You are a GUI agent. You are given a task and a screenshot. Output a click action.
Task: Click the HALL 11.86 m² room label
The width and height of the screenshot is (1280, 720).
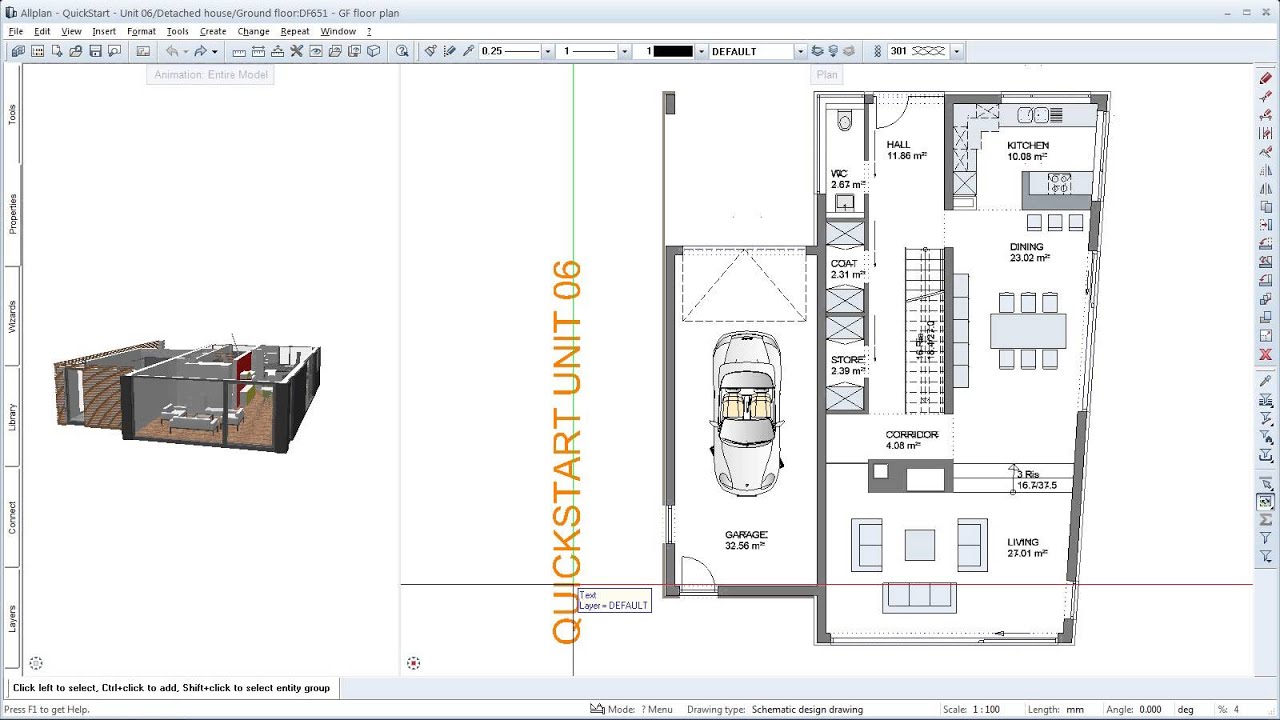click(905, 150)
